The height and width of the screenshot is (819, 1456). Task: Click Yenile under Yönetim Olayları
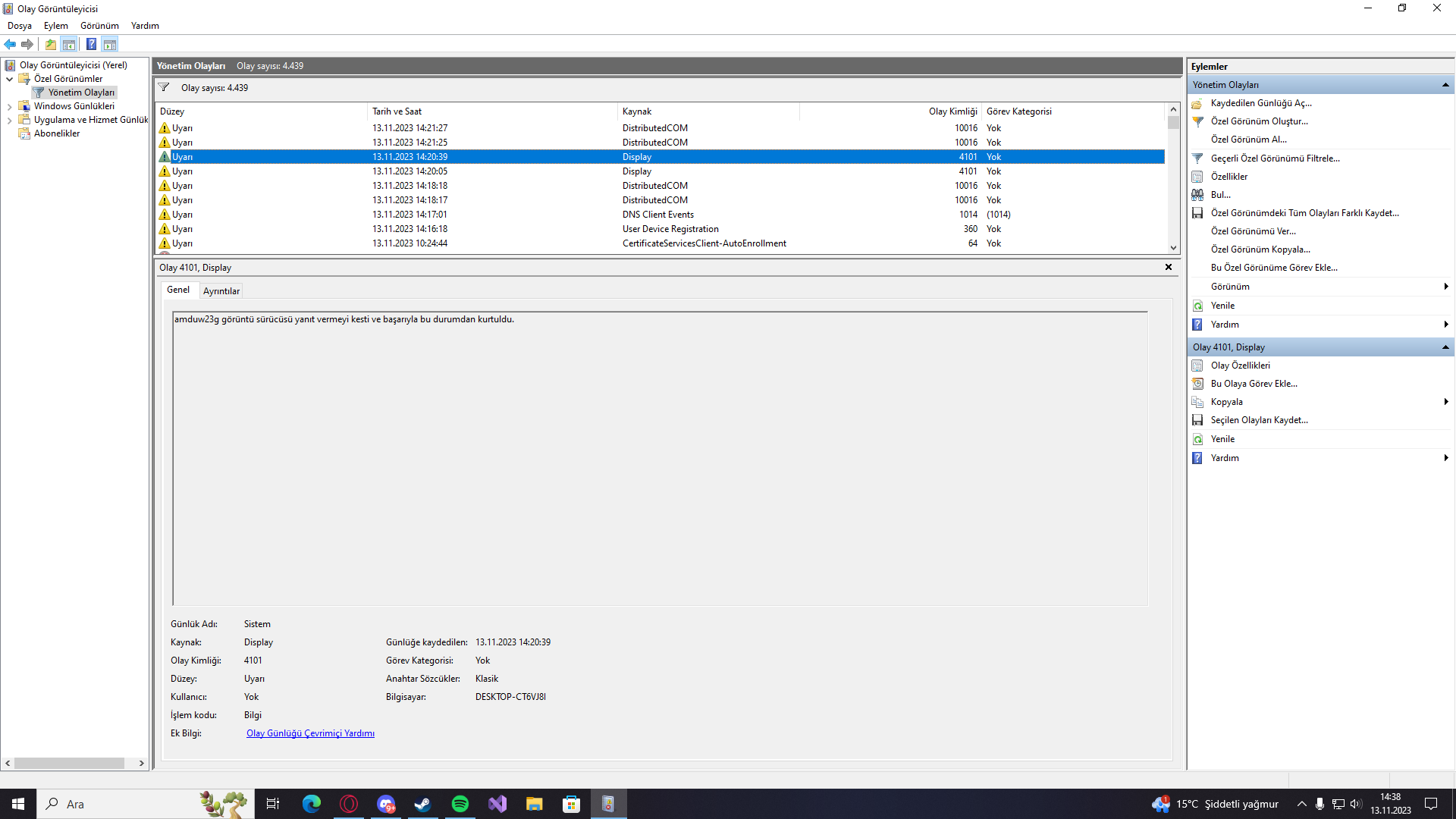tap(1222, 306)
